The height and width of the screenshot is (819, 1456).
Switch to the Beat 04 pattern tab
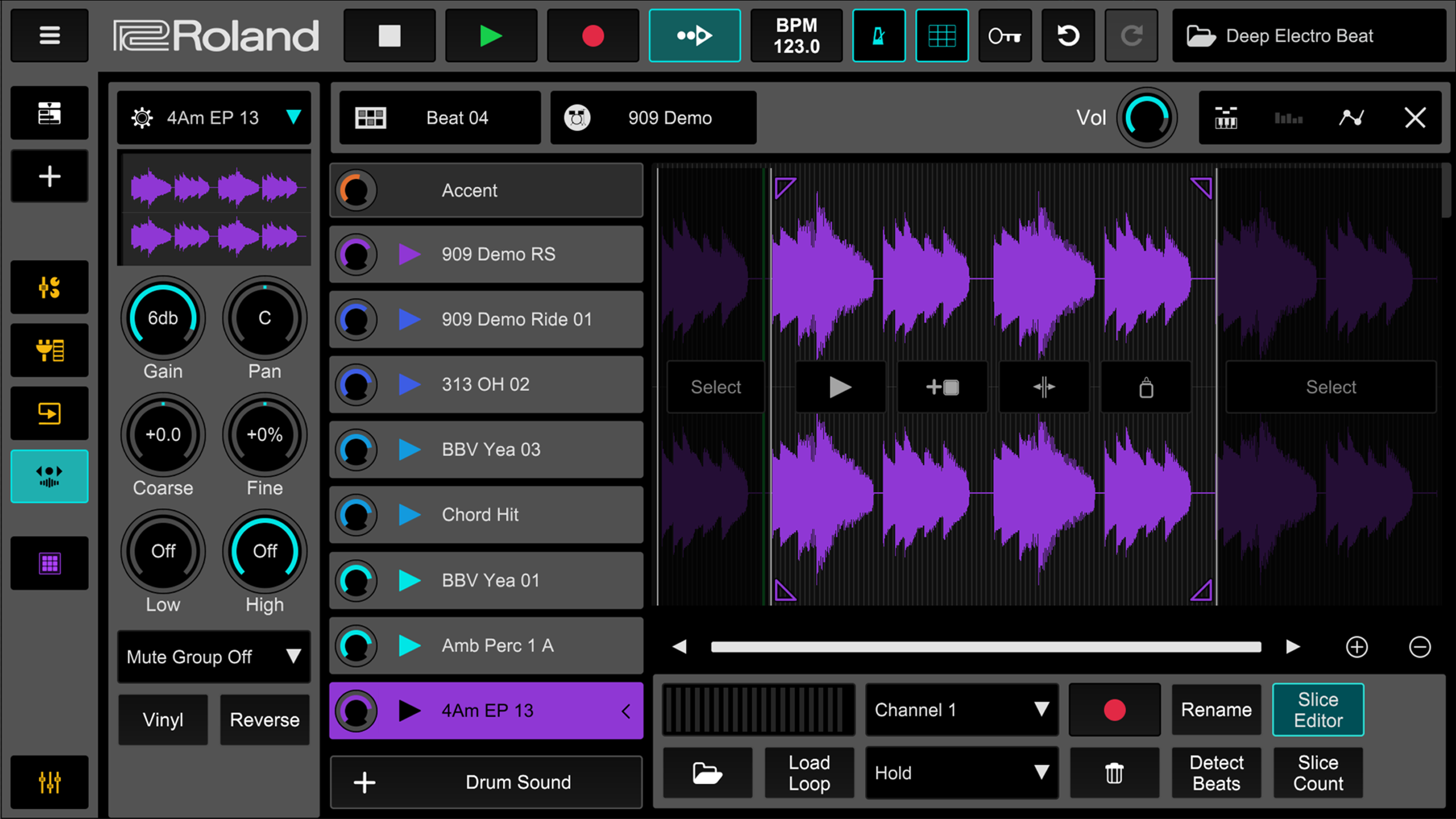click(x=439, y=118)
